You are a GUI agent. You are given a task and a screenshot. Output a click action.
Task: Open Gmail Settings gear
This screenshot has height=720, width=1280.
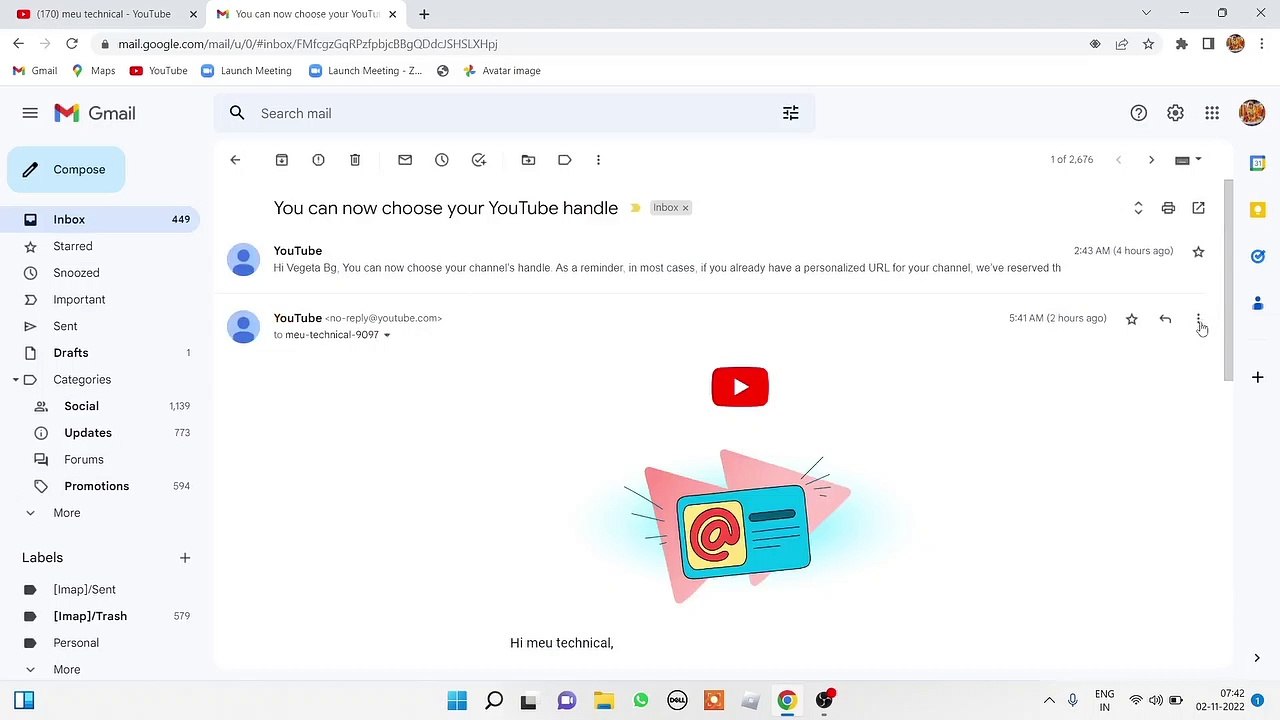click(1175, 113)
